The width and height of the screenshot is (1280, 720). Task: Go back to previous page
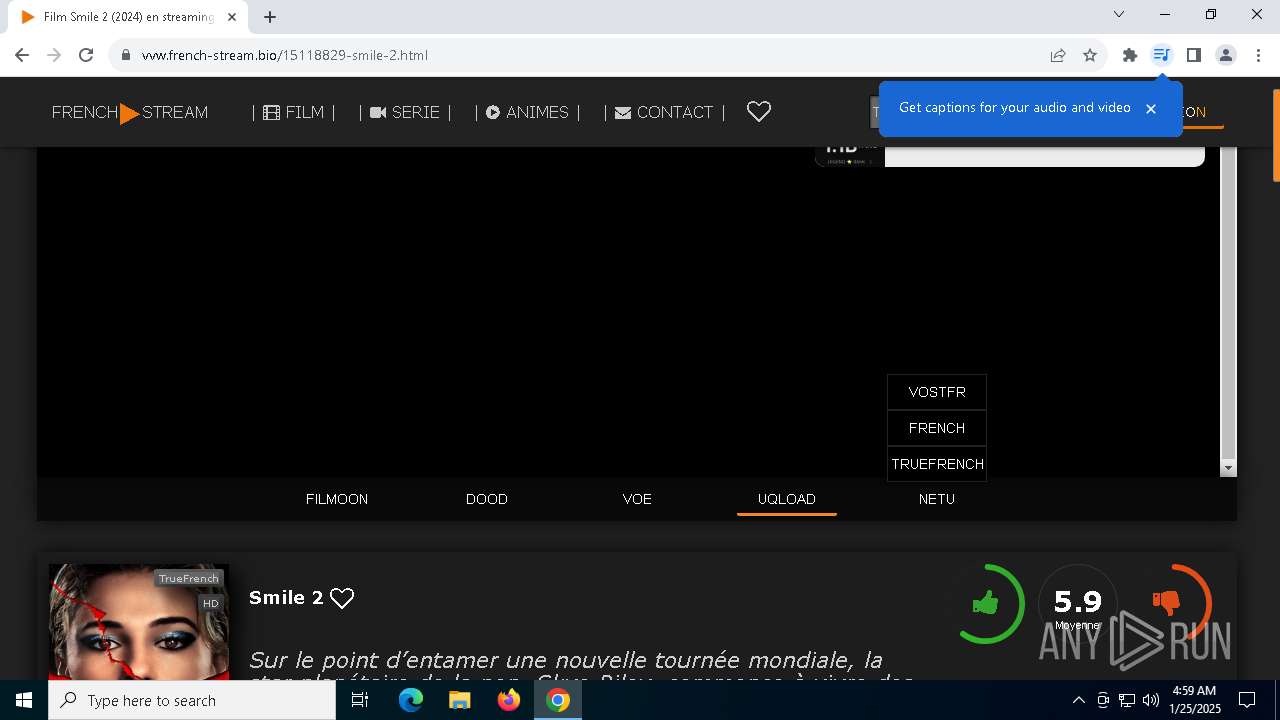pos(22,55)
